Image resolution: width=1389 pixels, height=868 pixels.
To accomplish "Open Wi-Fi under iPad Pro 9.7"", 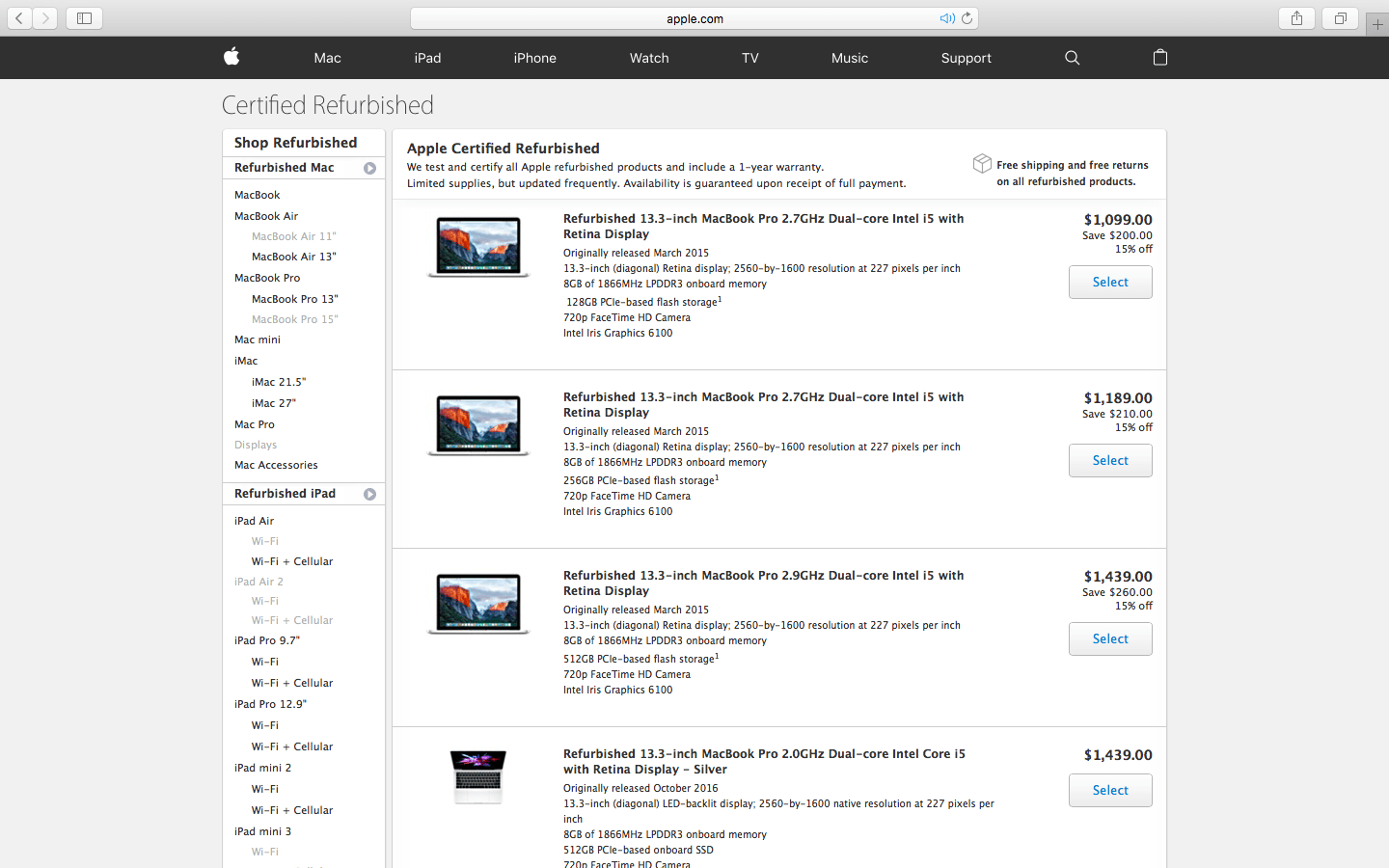I will 265,662.
